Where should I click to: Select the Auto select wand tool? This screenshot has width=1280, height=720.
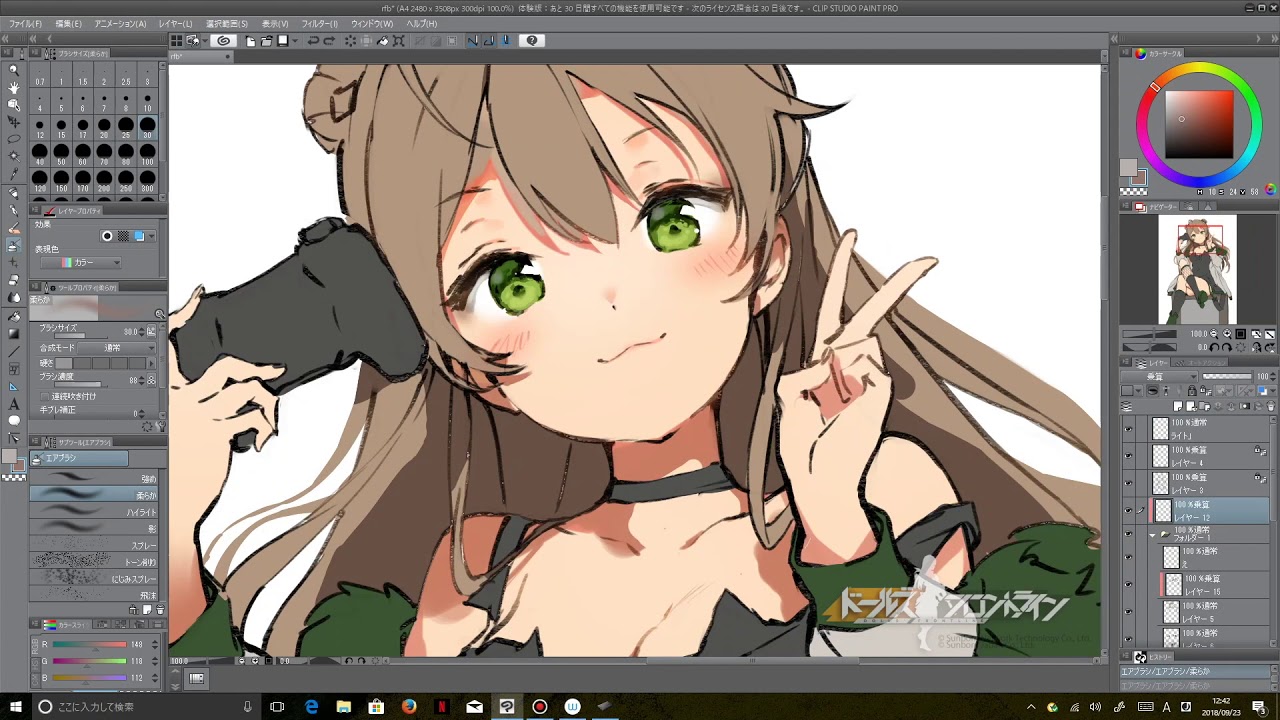pyautogui.click(x=13, y=157)
